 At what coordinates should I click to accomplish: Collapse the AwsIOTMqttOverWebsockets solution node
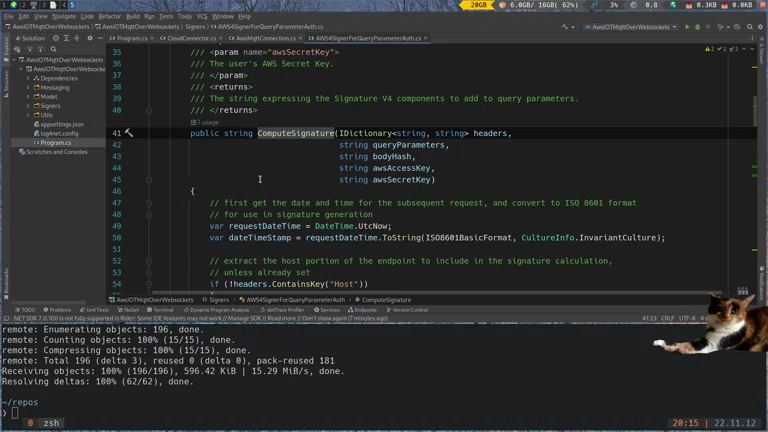14,60
